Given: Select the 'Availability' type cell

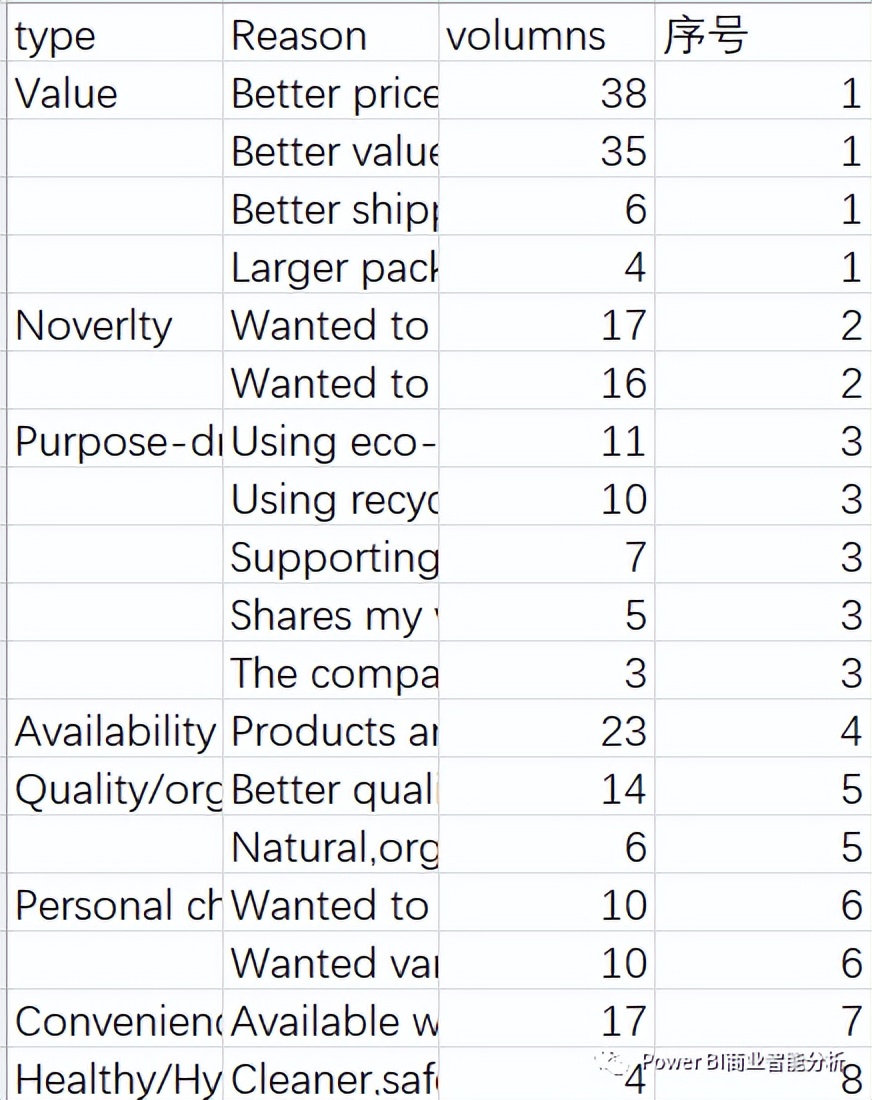Looking at the screenshot, I should 115,729.
